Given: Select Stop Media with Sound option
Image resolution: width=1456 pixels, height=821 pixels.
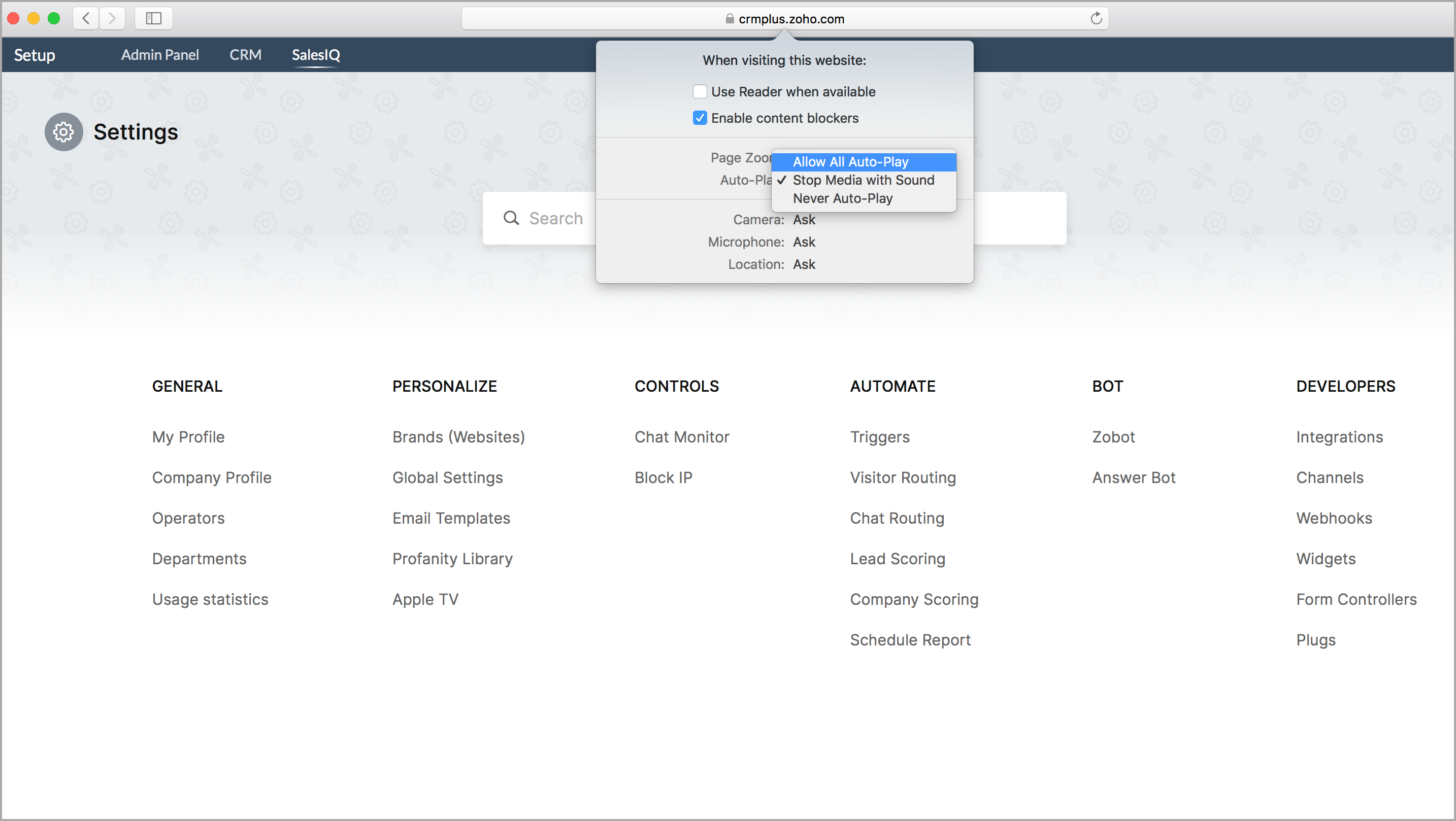Looking at the screenshot, I should (x=863, y=180).
